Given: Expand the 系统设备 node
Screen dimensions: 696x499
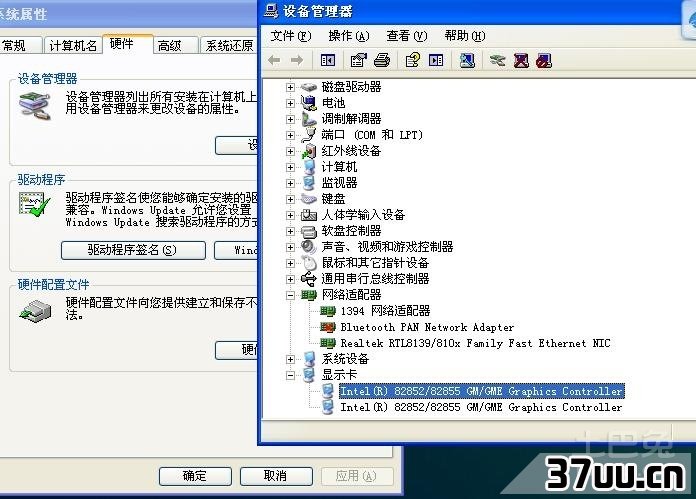Looking at the screenshot, I should [290, 359].
